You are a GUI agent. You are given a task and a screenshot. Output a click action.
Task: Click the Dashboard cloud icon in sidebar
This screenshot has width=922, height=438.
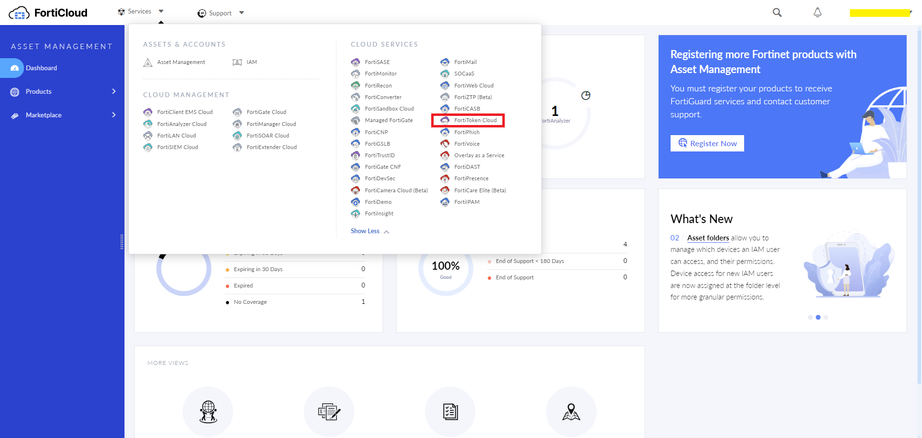click(x=15, y=68)
